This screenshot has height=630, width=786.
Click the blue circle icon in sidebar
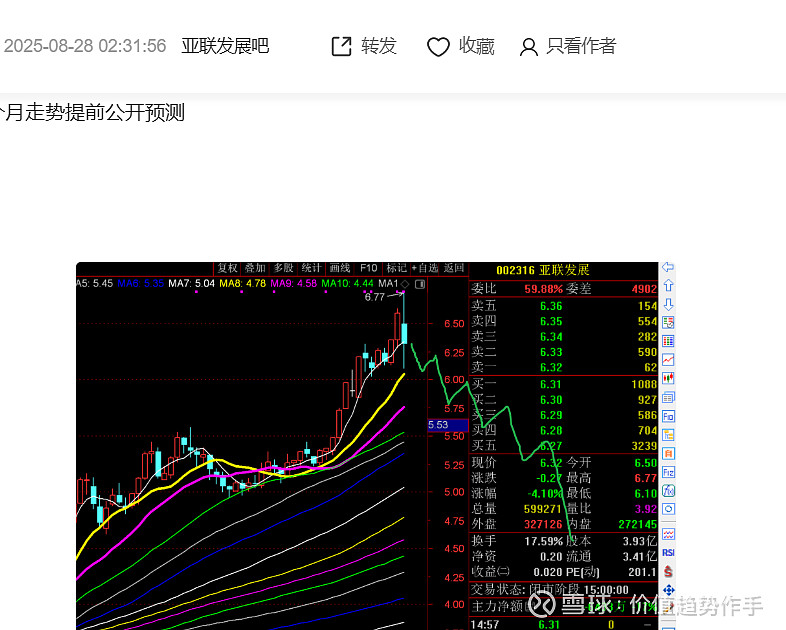[668, 509]
